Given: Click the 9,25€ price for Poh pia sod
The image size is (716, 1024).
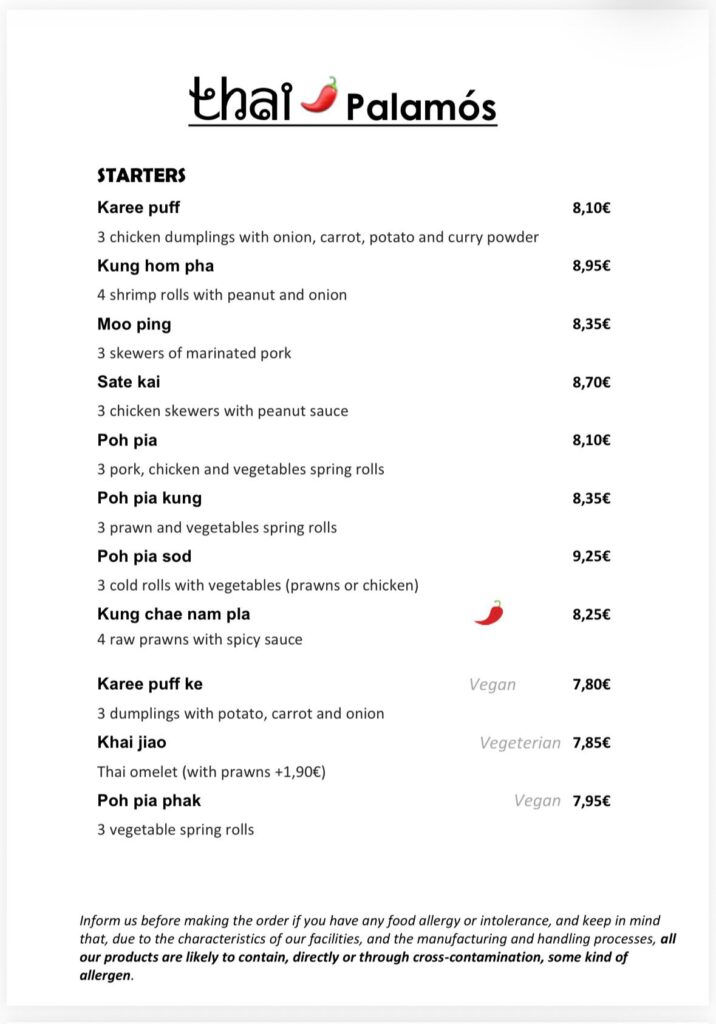Looking at the screenshot, I should 591,556.
